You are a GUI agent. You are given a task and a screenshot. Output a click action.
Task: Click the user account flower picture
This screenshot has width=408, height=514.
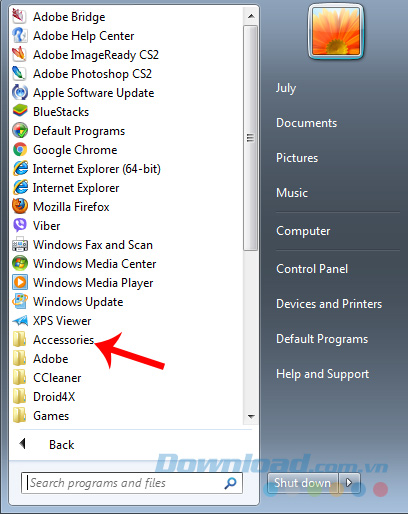[x=336, y=32]
